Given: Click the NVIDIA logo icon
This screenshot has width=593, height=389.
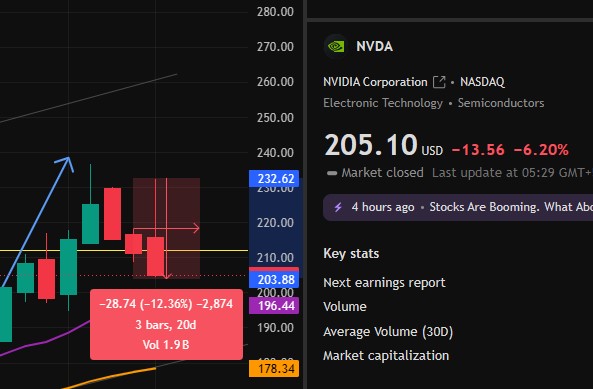Looking at the screenshot, I should coord(335,46).
